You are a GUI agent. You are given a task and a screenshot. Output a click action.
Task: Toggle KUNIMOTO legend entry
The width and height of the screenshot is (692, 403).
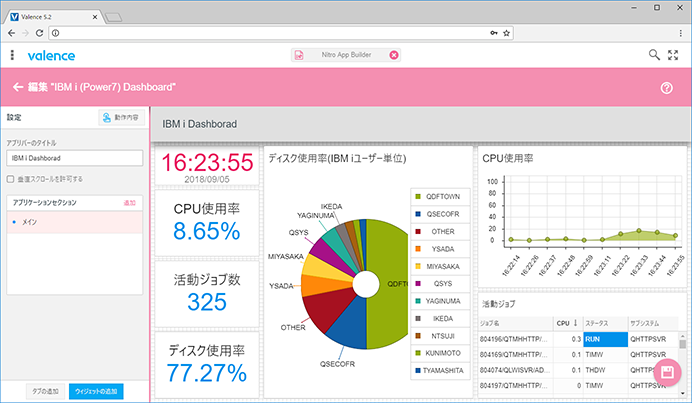440,353
